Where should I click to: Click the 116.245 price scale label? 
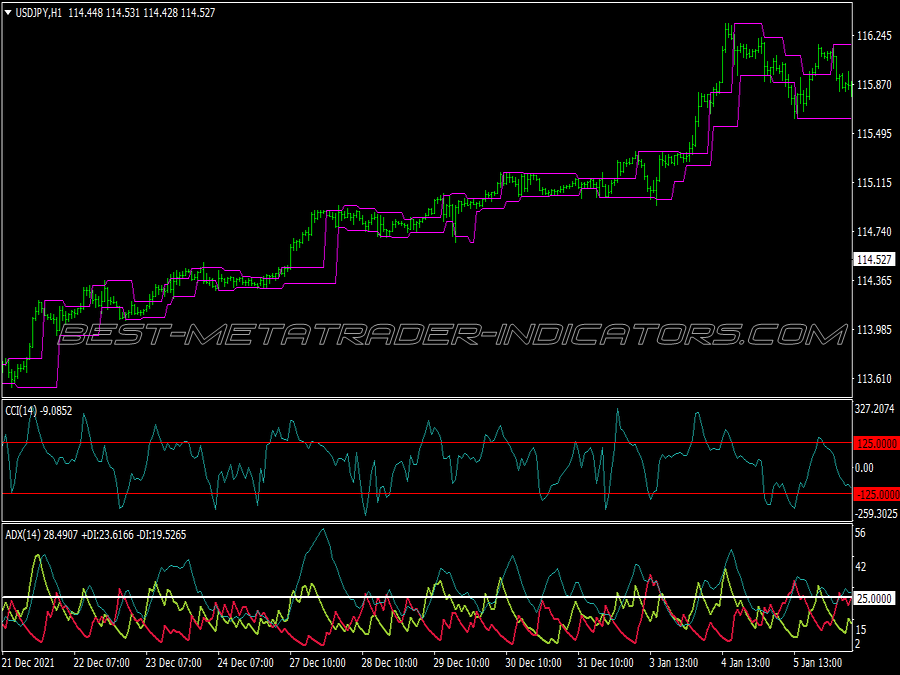coord(874,36)
